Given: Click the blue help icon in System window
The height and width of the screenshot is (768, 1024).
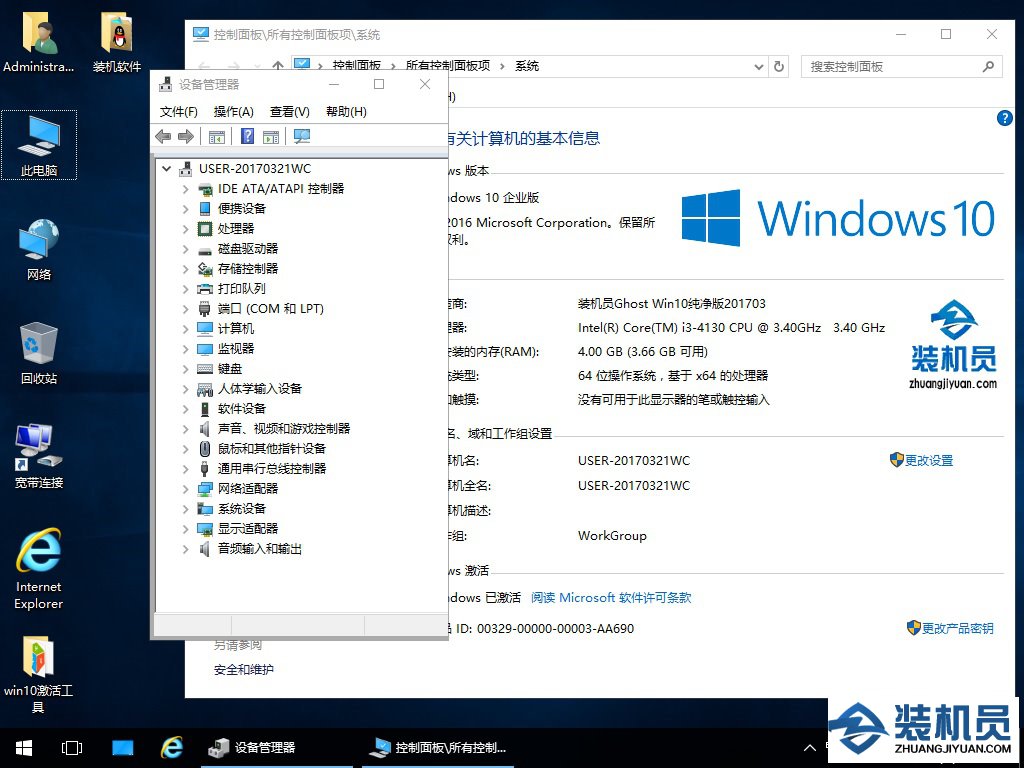Looking at the screenshot, I should [x=1005, y=118].
